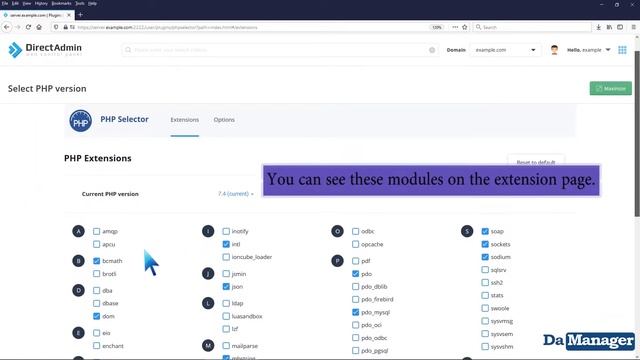This screenshot has height=360, width=640.
Task: Uncheck the pdo_mysql extension
Action: tap(356, 312)
